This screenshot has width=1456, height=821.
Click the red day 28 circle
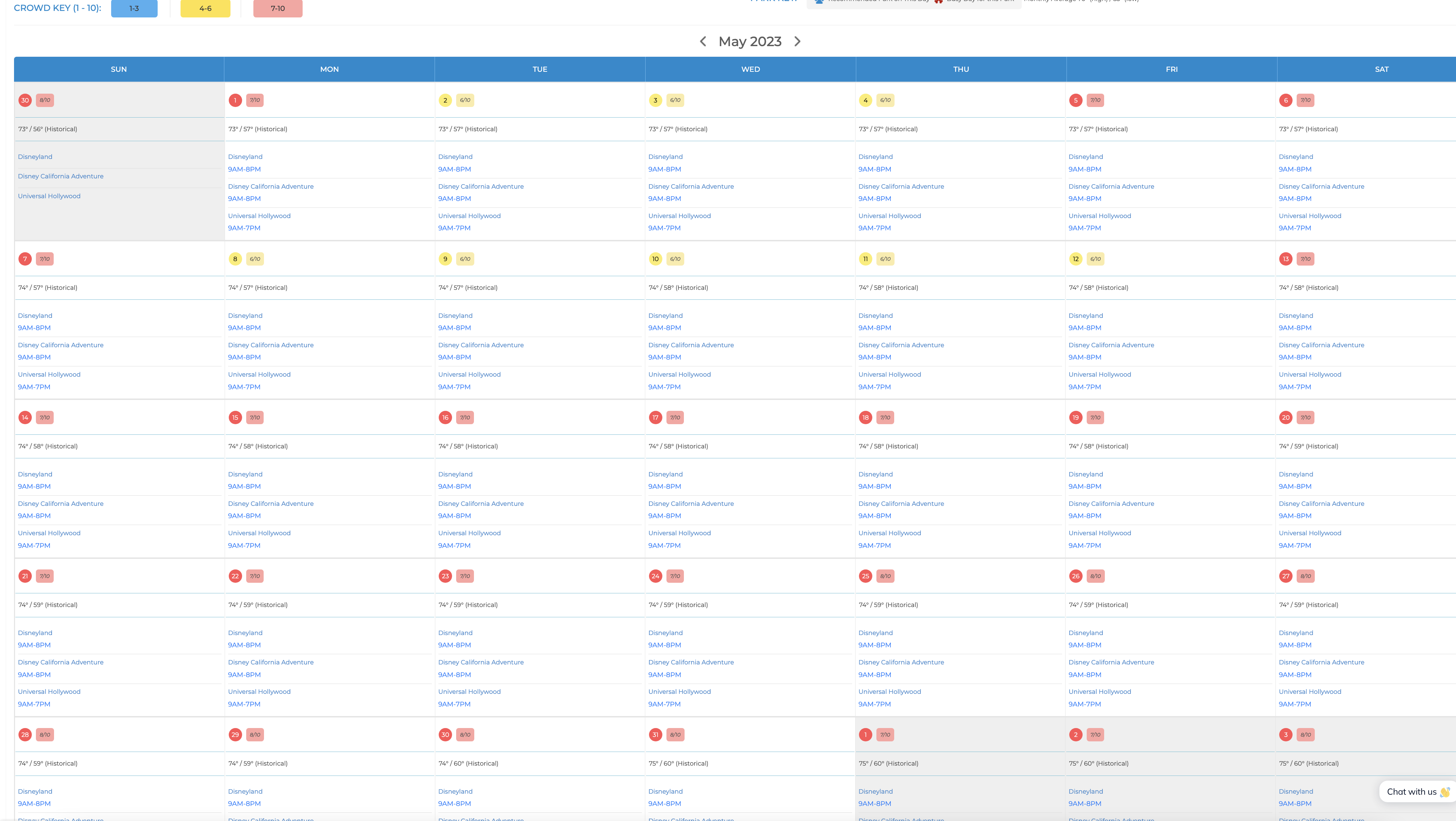click(25, 735)
